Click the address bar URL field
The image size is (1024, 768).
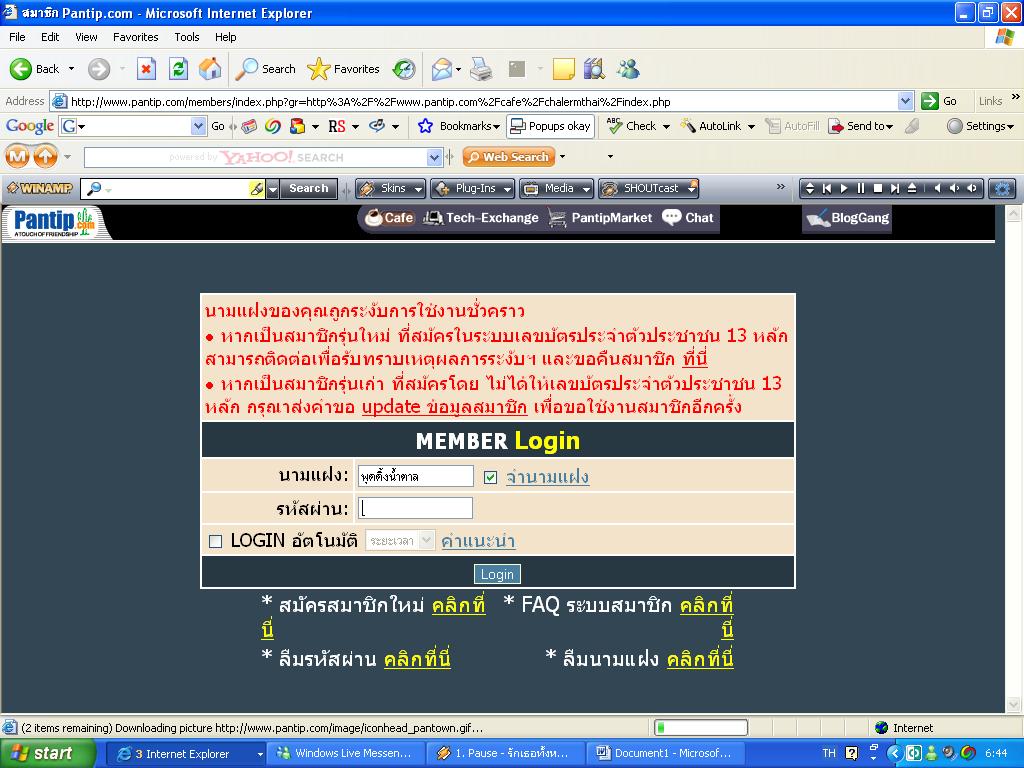(482, 101)
